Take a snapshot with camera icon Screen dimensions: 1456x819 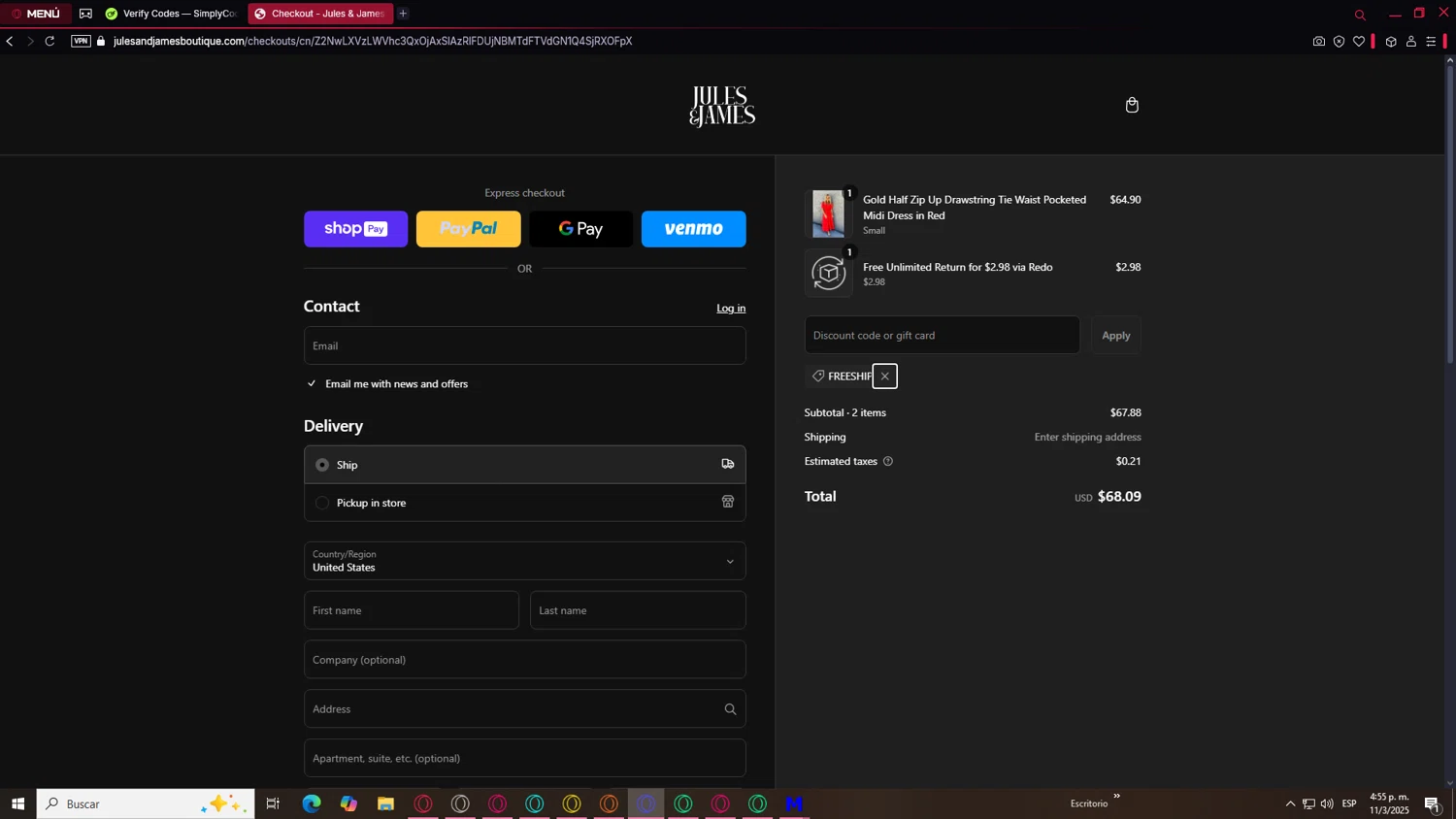tap(1318, 42)
